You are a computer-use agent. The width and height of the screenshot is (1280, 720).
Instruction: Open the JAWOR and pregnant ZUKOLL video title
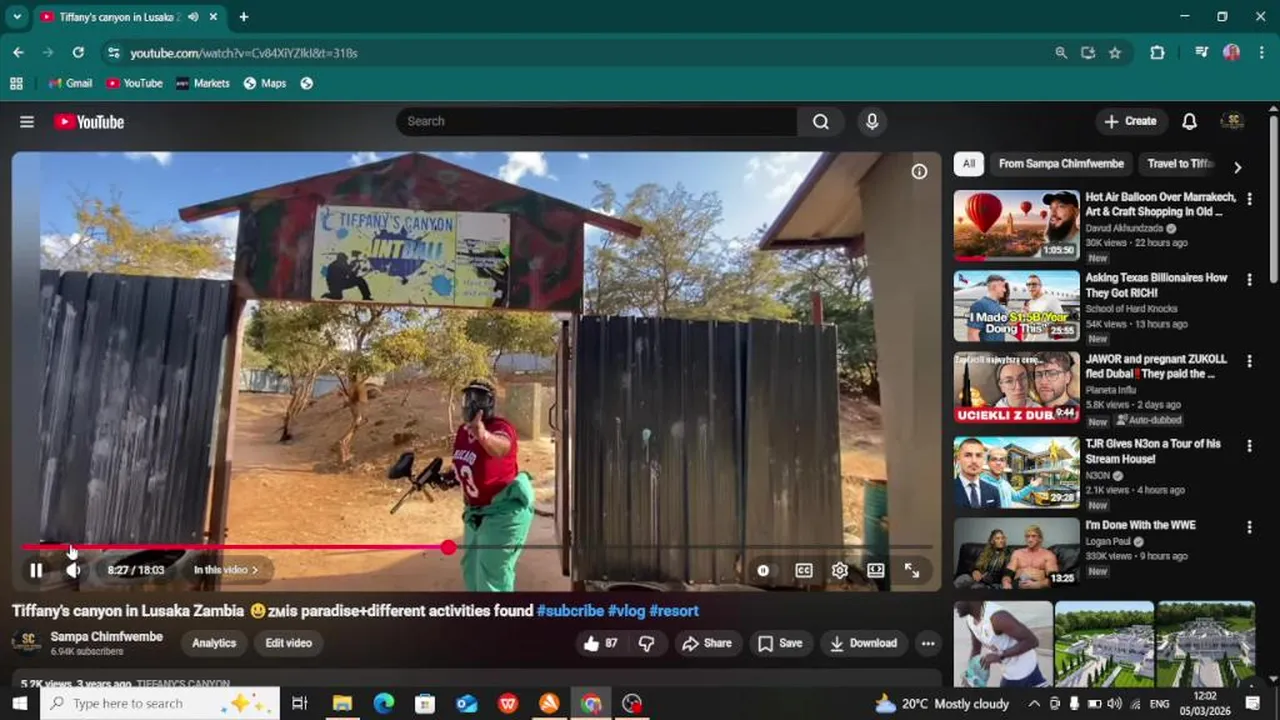click(x=1156, y=366)
